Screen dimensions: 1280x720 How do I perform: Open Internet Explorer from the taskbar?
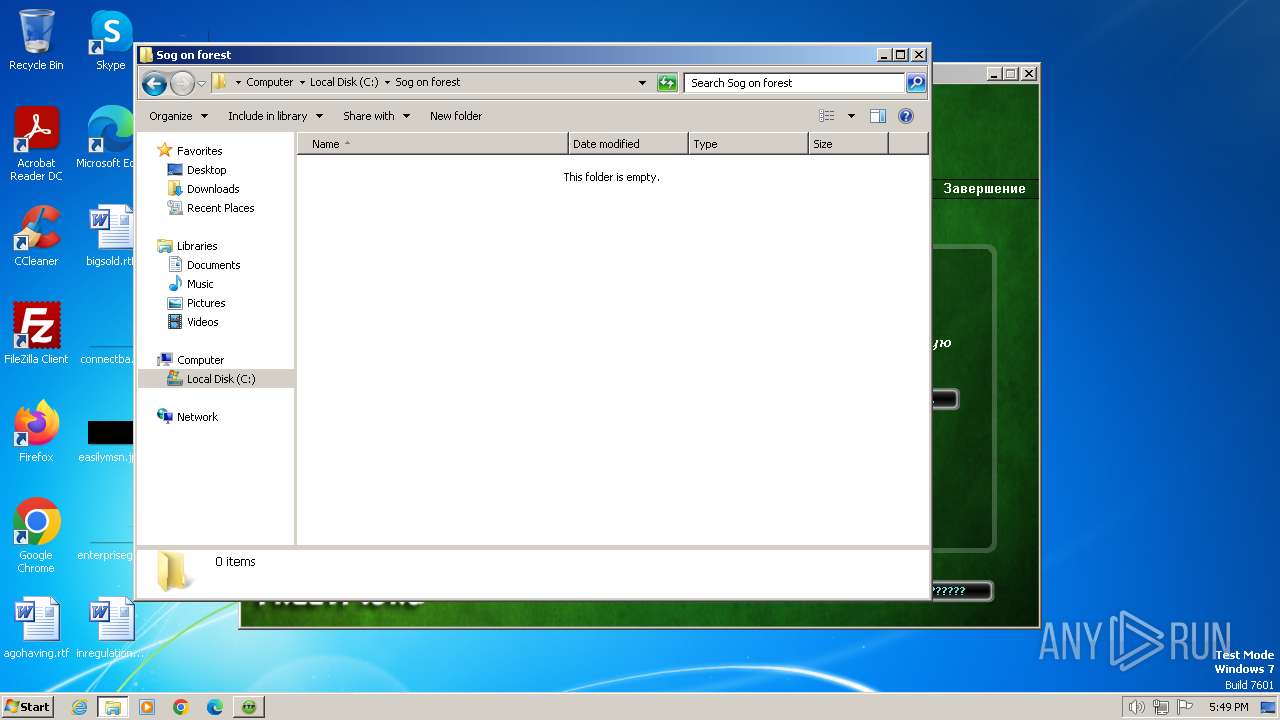point(80,707)
